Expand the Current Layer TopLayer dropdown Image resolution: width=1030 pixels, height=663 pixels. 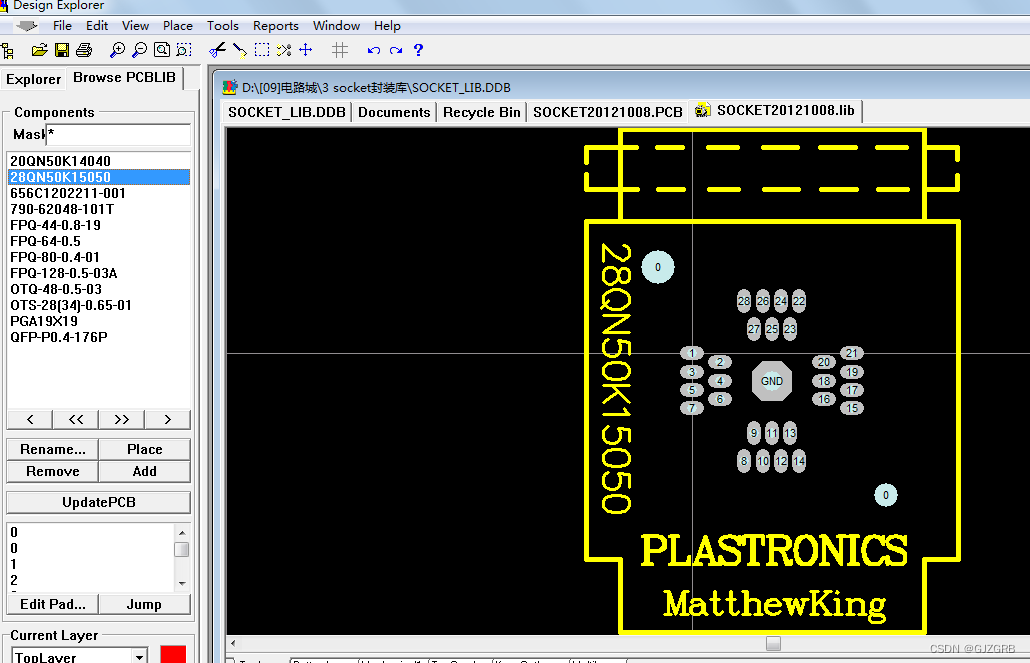[x=139, y=656]
